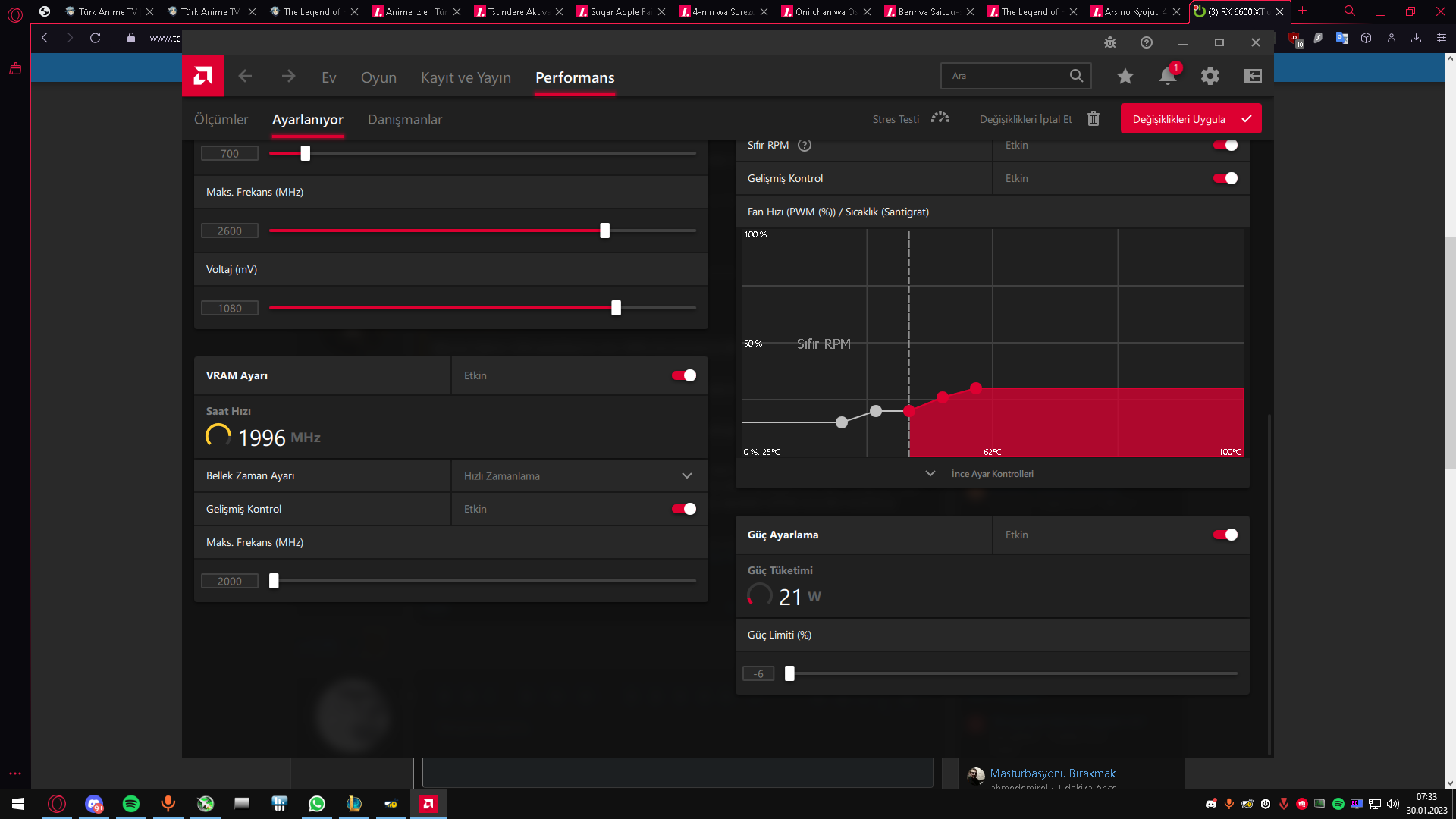
Task: Click Değişiklikleri Uygula button
Action: point(1191,119)
